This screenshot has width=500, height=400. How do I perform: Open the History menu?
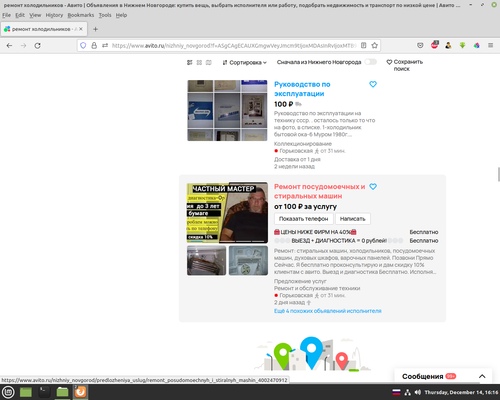(54, 15)
